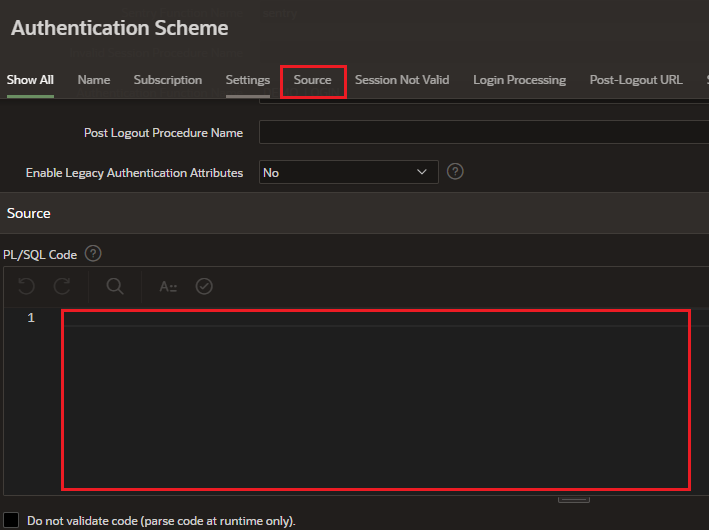709x530 pixels.
Task: Trigger the auto-complete toolbar icon
Action: (168, 287)
